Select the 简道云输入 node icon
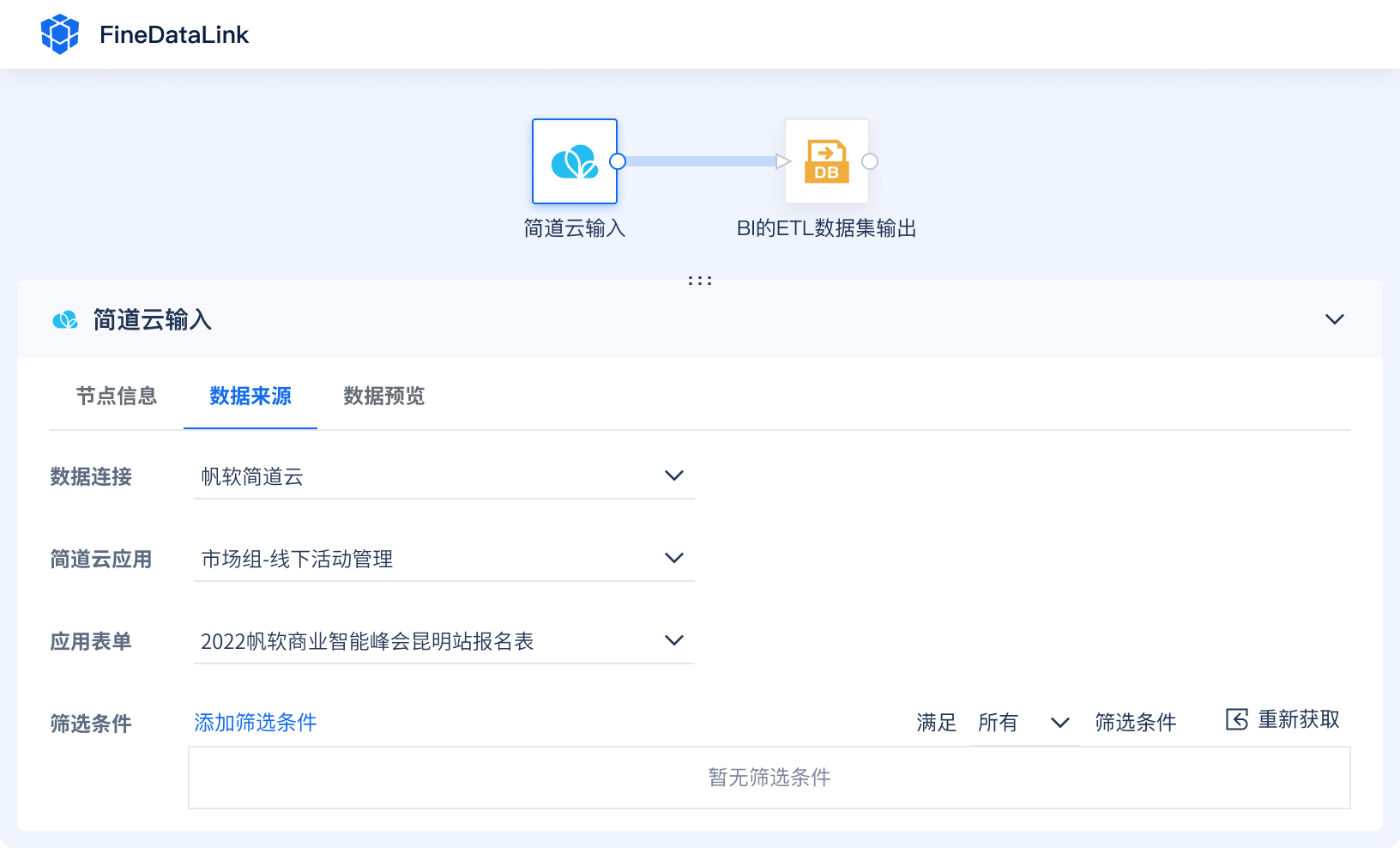The width and height of the screenshot is (1400, 848). pyautogui.click(x=574, y=161)
